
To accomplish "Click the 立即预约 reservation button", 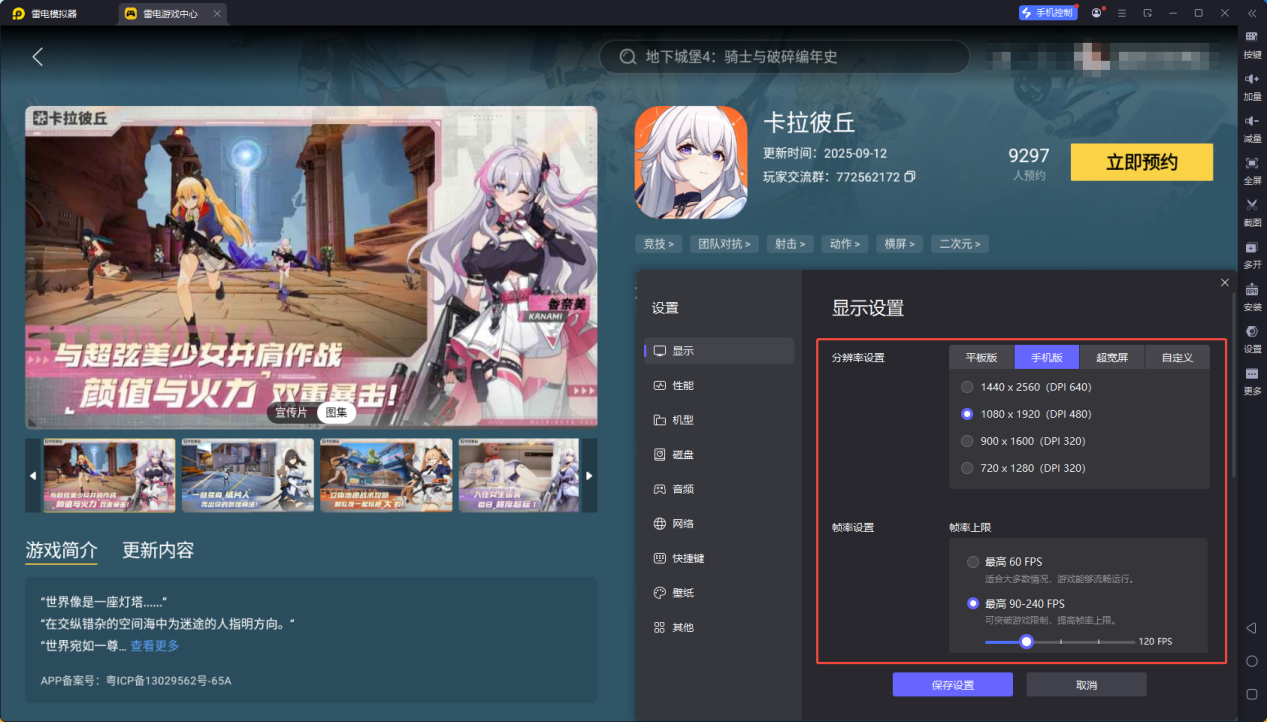I will pos(1141,162).
